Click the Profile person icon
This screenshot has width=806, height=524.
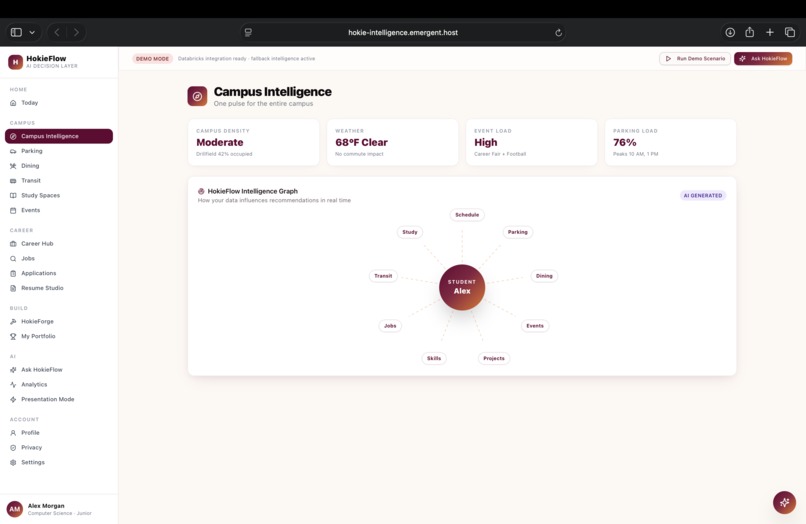(13, 433)
